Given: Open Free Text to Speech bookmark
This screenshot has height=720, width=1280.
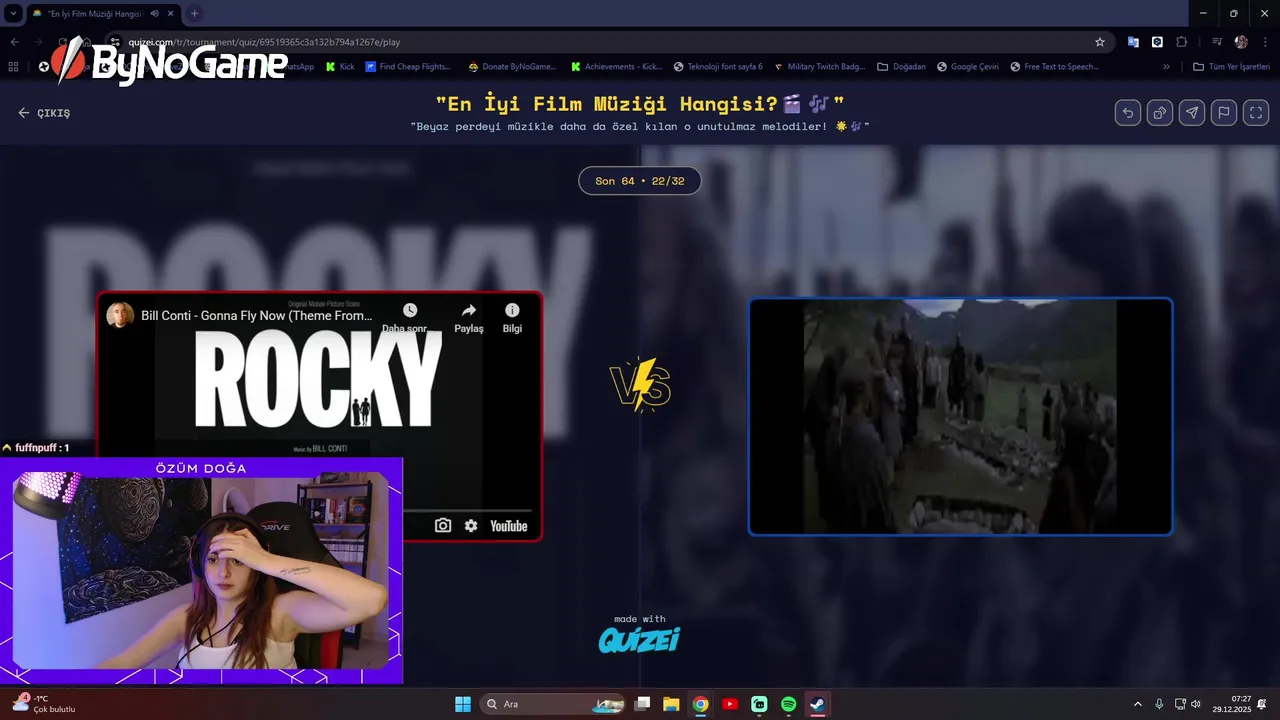Looking at the screenshot, I should pyautogui.click(x=1055, y=67).
